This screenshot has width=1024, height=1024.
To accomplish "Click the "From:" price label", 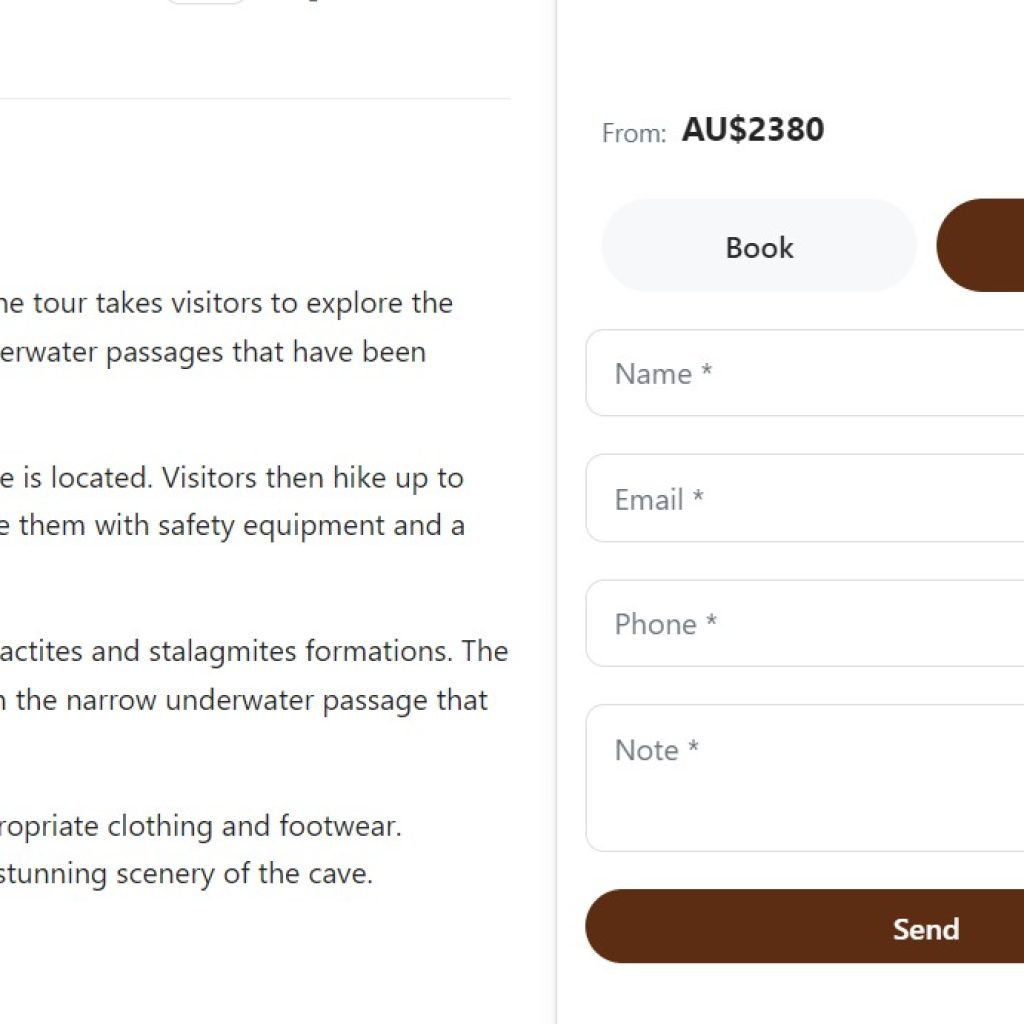I will [634, 133].
